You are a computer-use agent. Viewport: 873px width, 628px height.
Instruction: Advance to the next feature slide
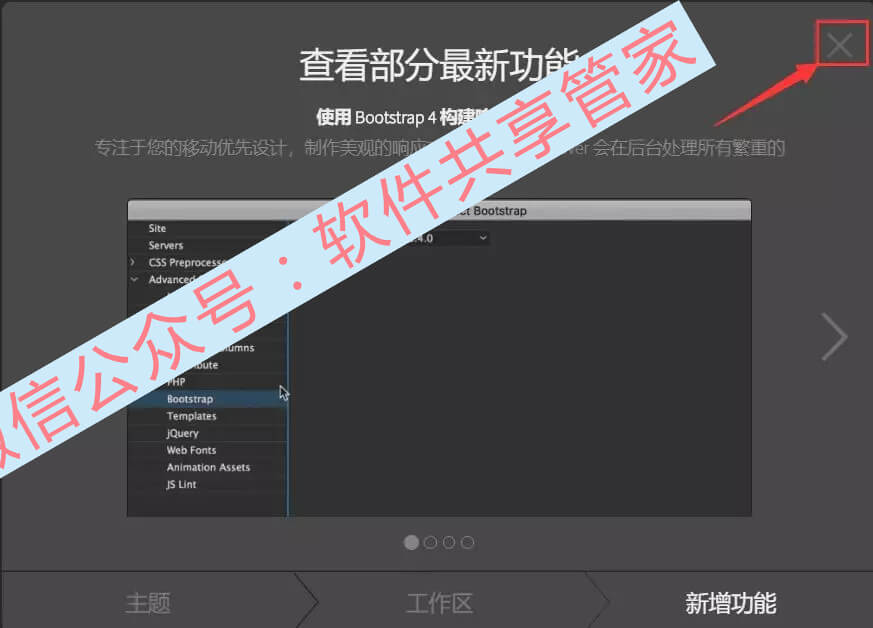click(x=835, y=336)
